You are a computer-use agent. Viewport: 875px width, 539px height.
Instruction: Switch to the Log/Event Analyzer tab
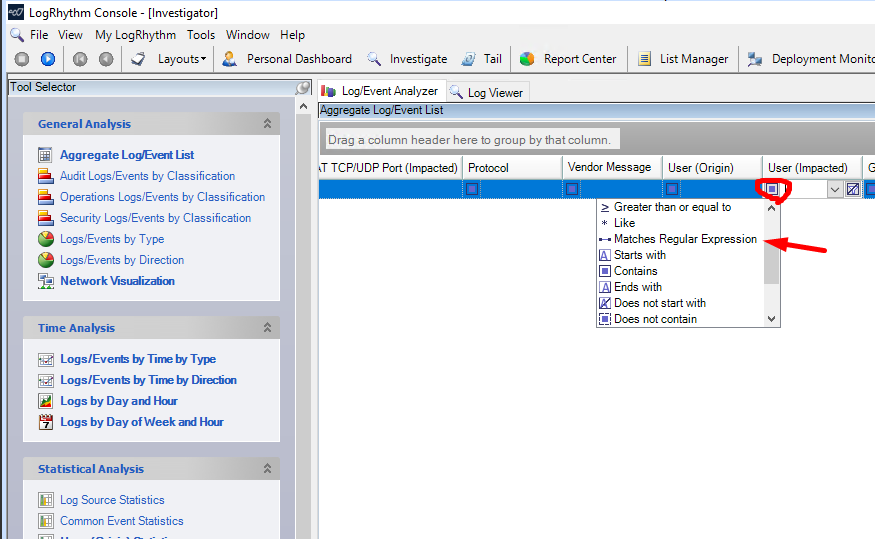(x=382, y=91)
